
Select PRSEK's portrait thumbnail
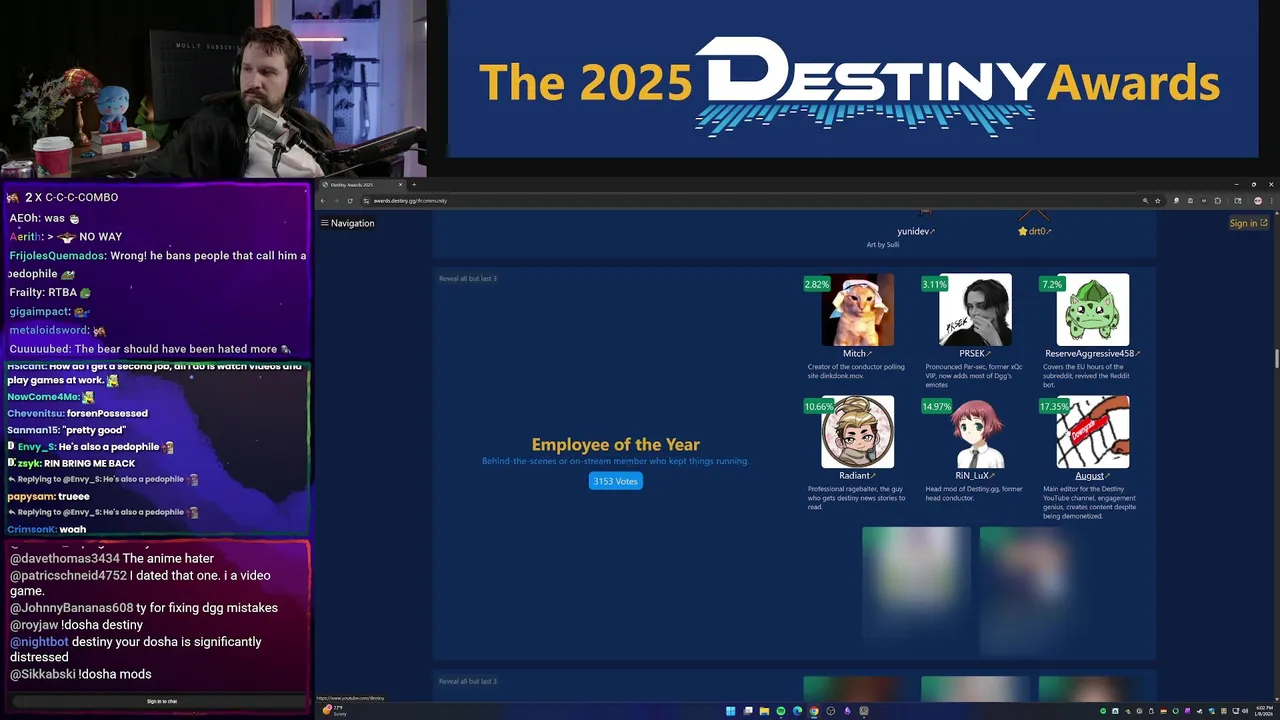point(975,310)
